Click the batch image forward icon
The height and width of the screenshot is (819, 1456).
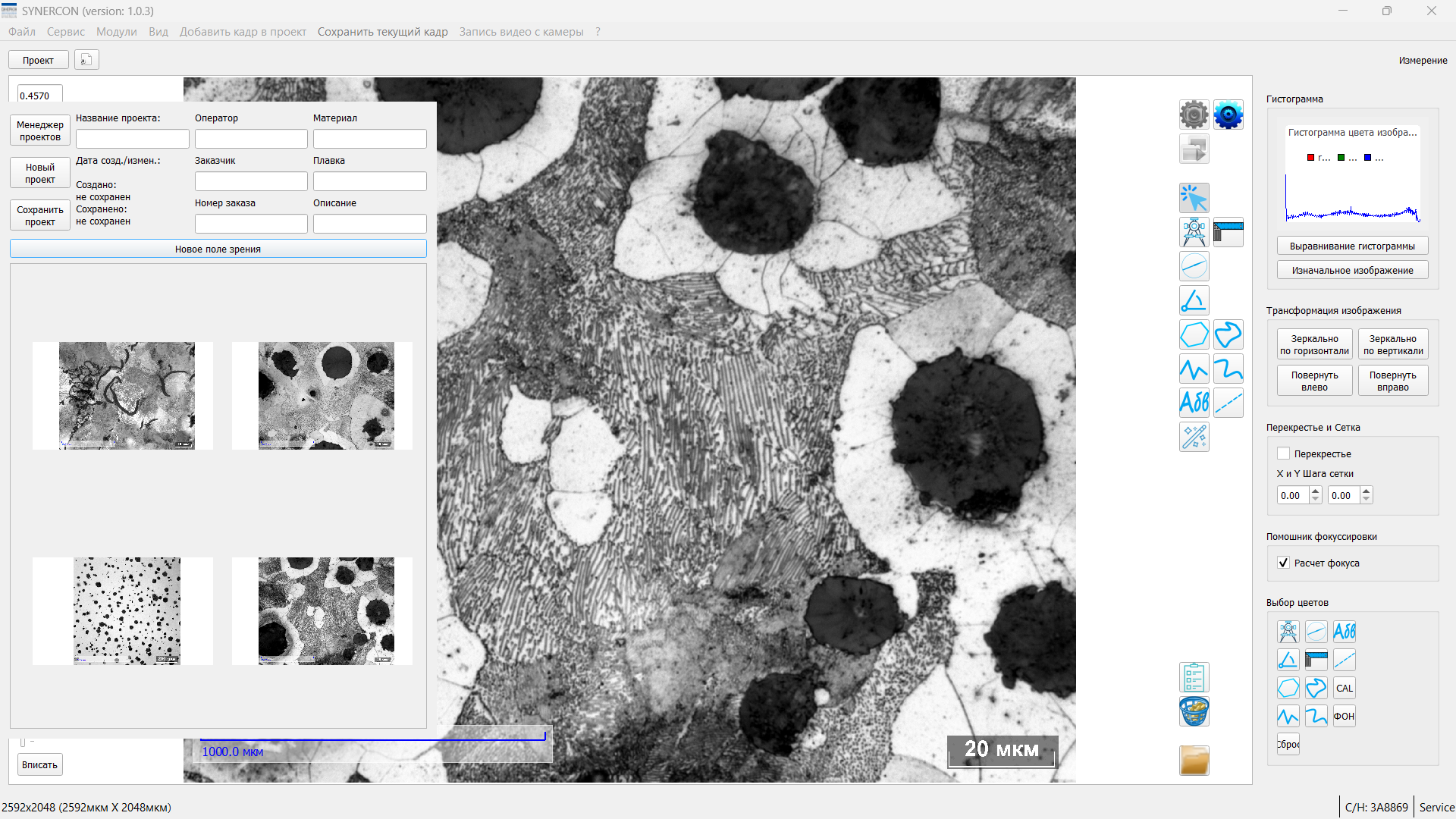click(x=1194, y=149)
